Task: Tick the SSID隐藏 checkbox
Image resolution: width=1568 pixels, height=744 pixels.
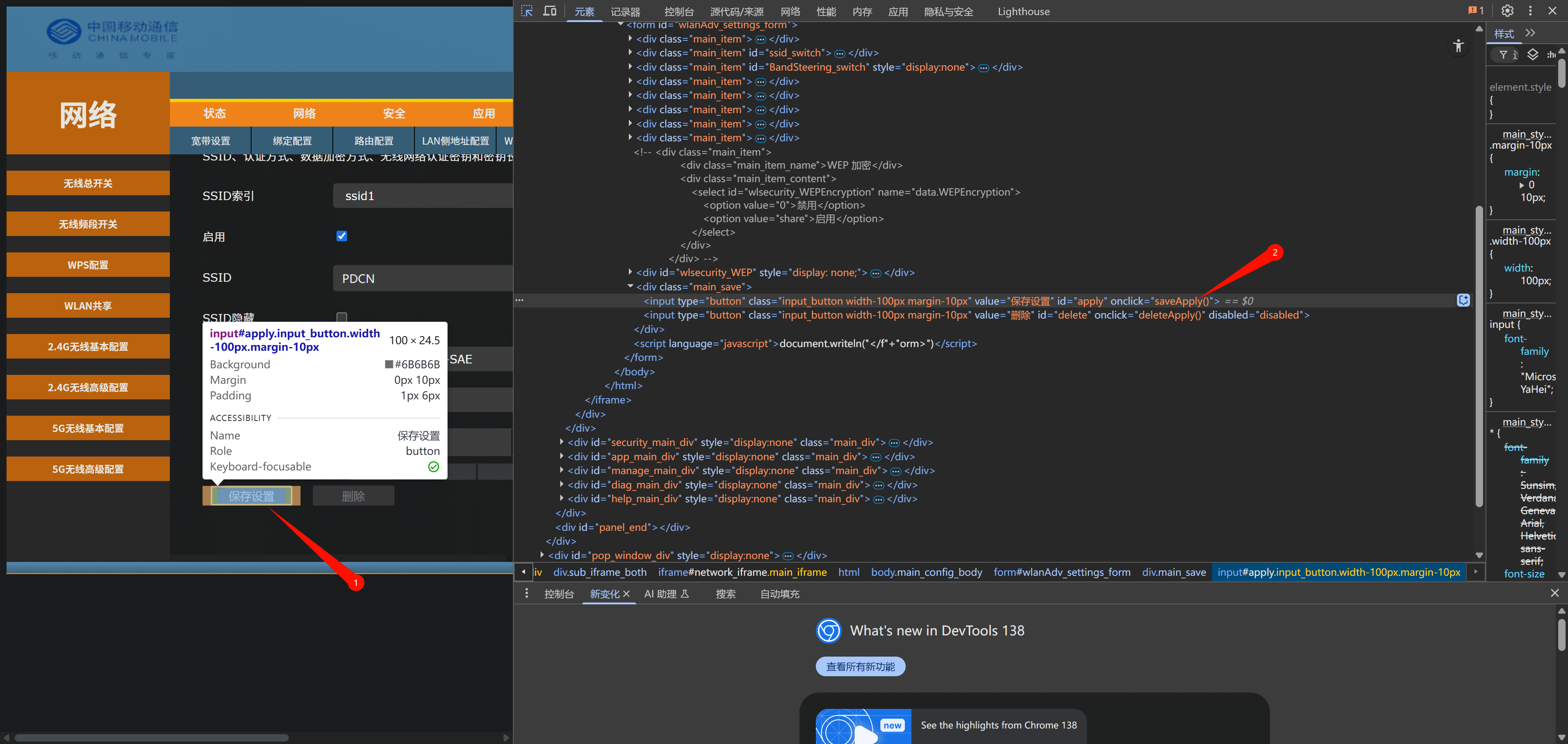Action: (341, 317)
